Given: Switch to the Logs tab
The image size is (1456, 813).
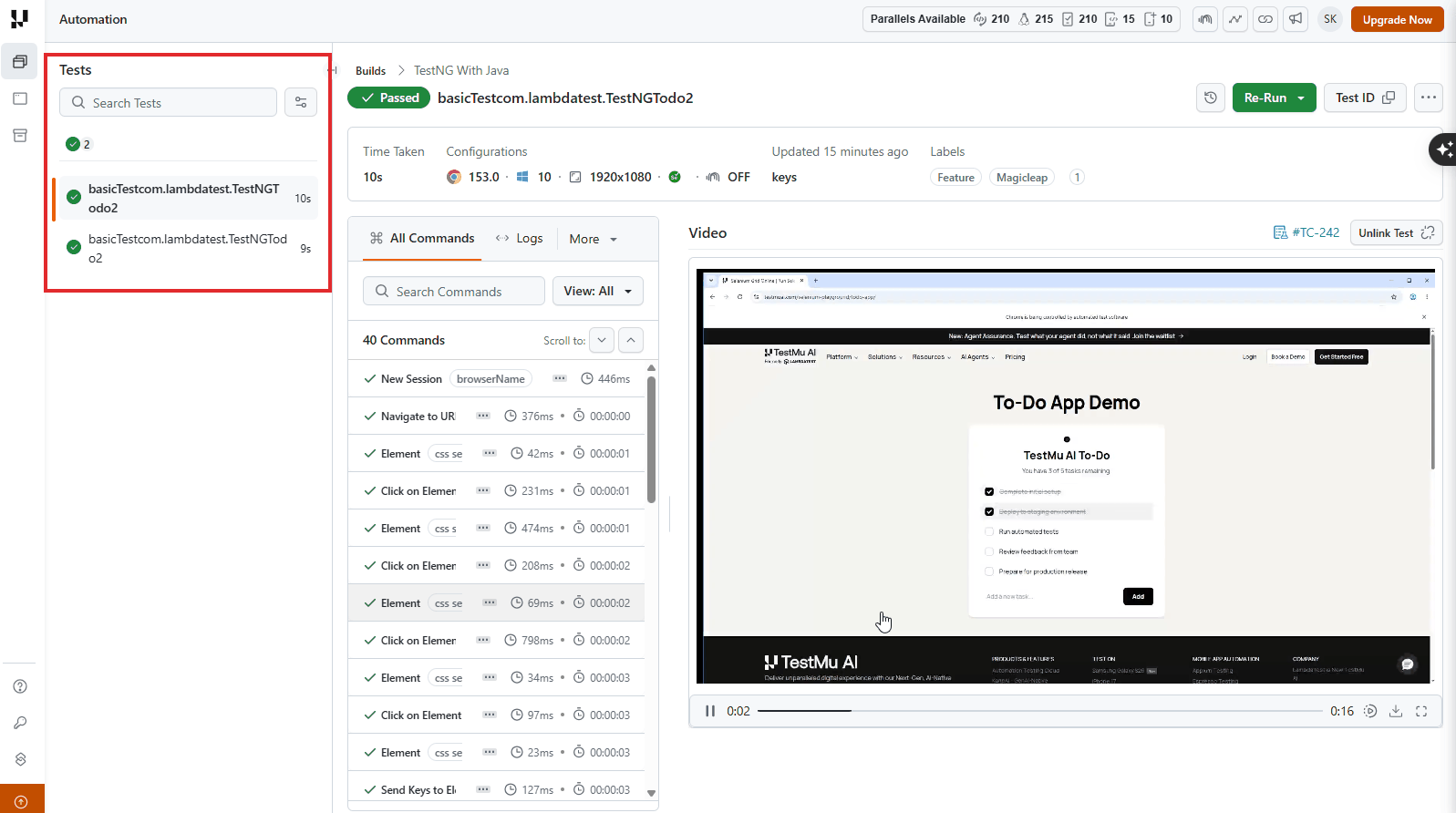Looking at the screenshot, I should point(519,238).
